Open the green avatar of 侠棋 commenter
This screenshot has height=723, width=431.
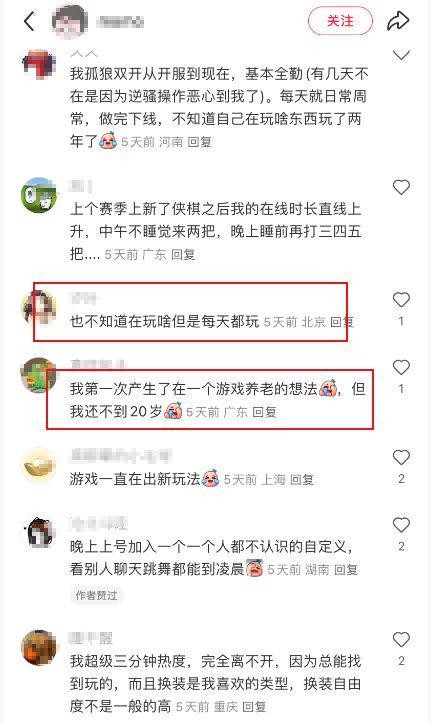[39, 195]
